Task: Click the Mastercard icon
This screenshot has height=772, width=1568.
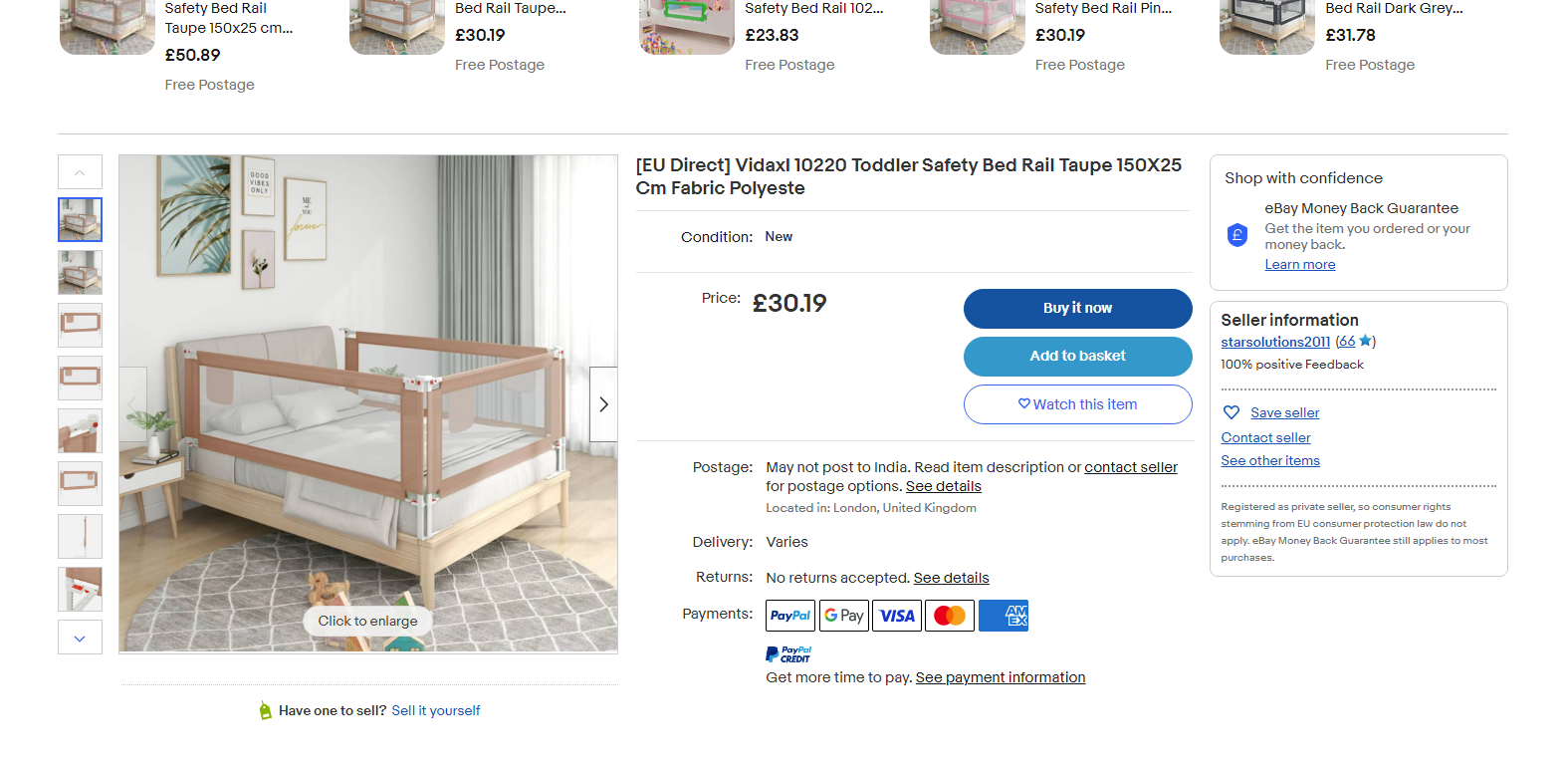Action: [950, 616]
